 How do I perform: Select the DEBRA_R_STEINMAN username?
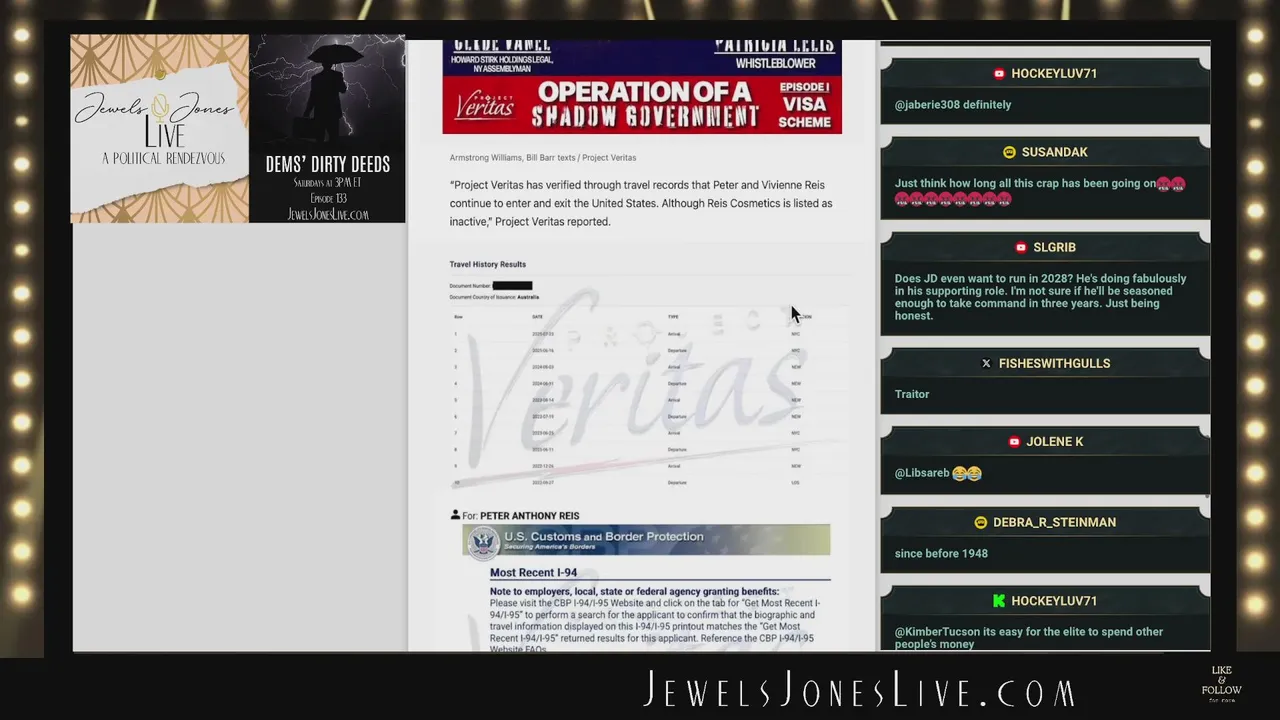(x=1054, y=522)
